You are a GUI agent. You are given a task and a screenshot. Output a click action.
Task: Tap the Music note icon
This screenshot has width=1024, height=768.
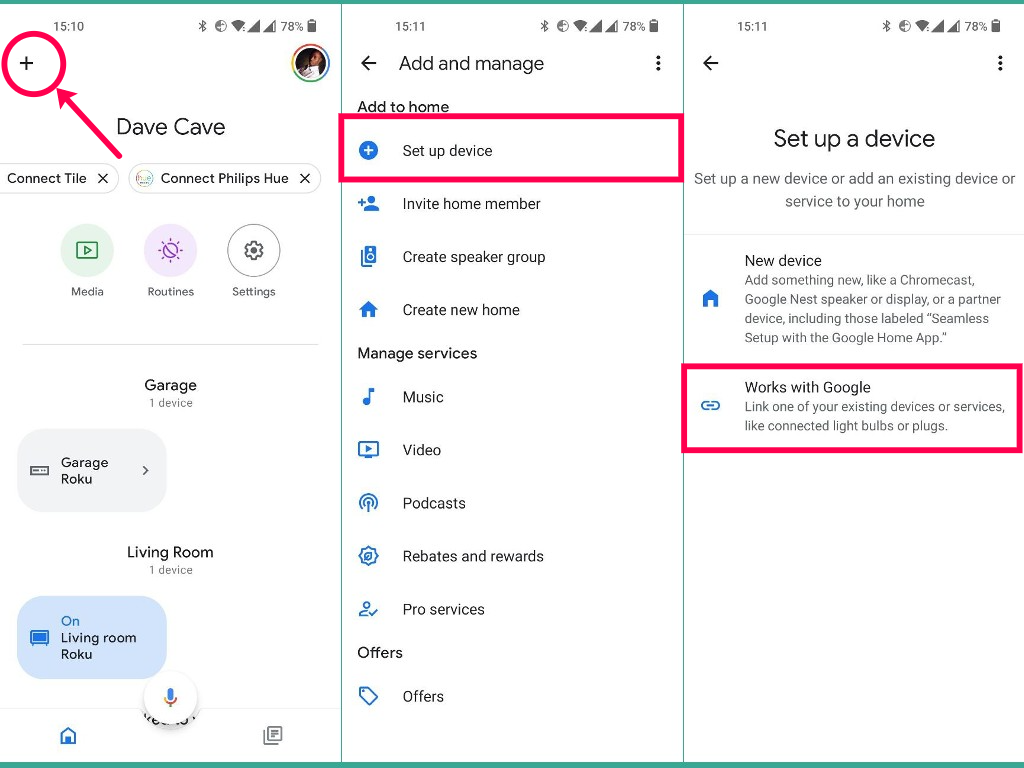tap(368, 396)
